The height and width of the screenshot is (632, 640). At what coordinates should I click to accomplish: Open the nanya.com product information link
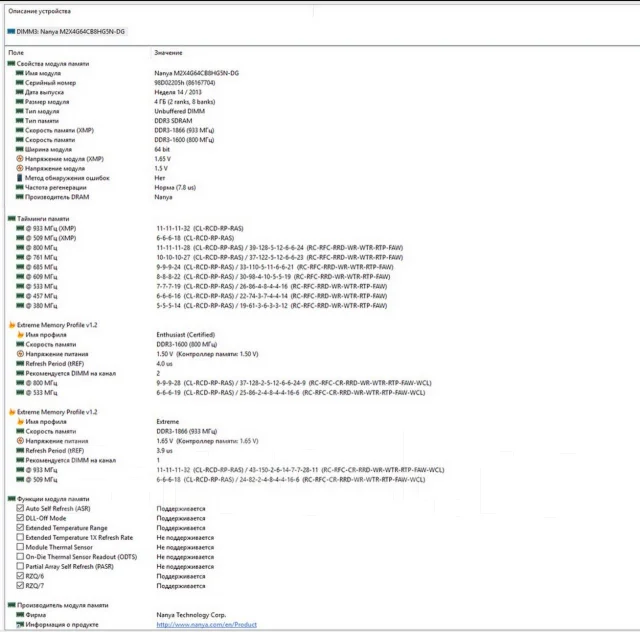(207, 625)
